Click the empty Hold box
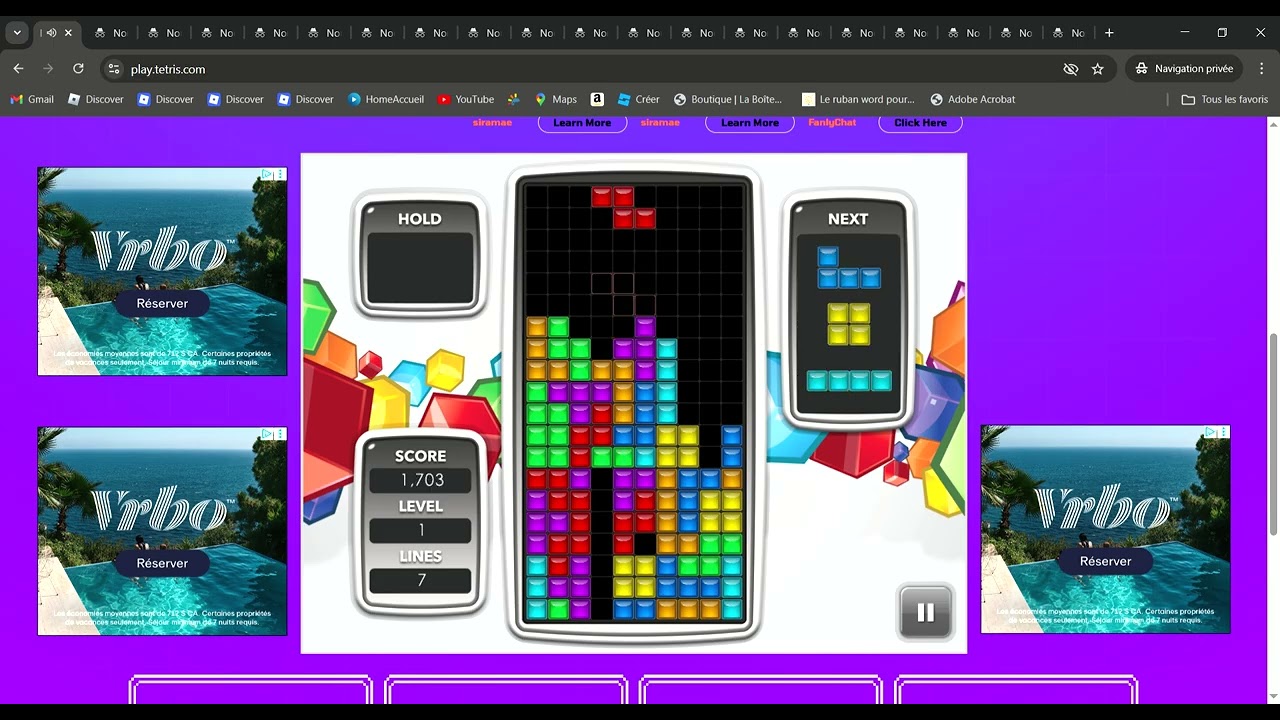Viewport: 1280px width, 720px height. click(420, 269)
